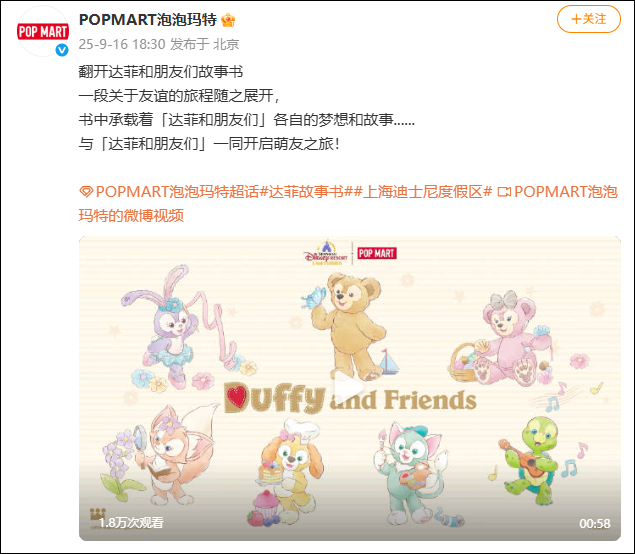
Task: Click the blue verified badge
Action: pos(62,50)
